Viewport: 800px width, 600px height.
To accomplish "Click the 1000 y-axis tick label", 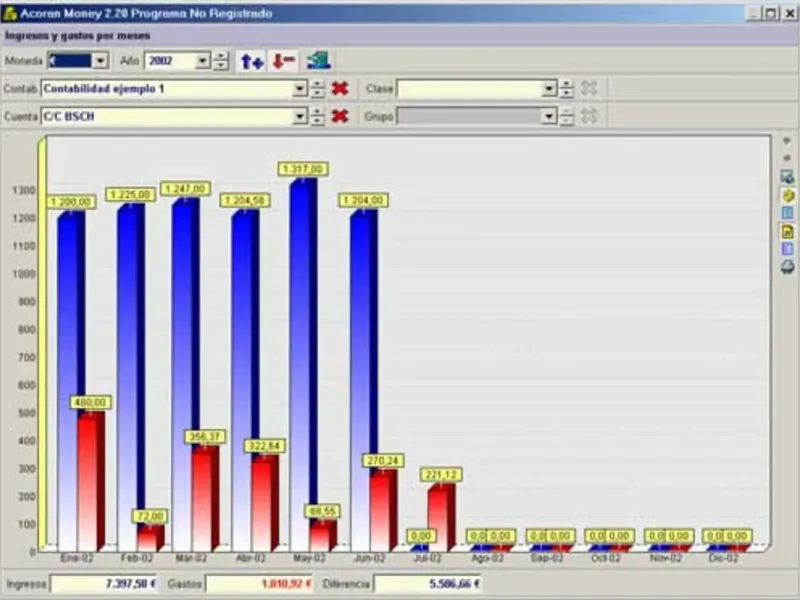I will pos(24,273).
